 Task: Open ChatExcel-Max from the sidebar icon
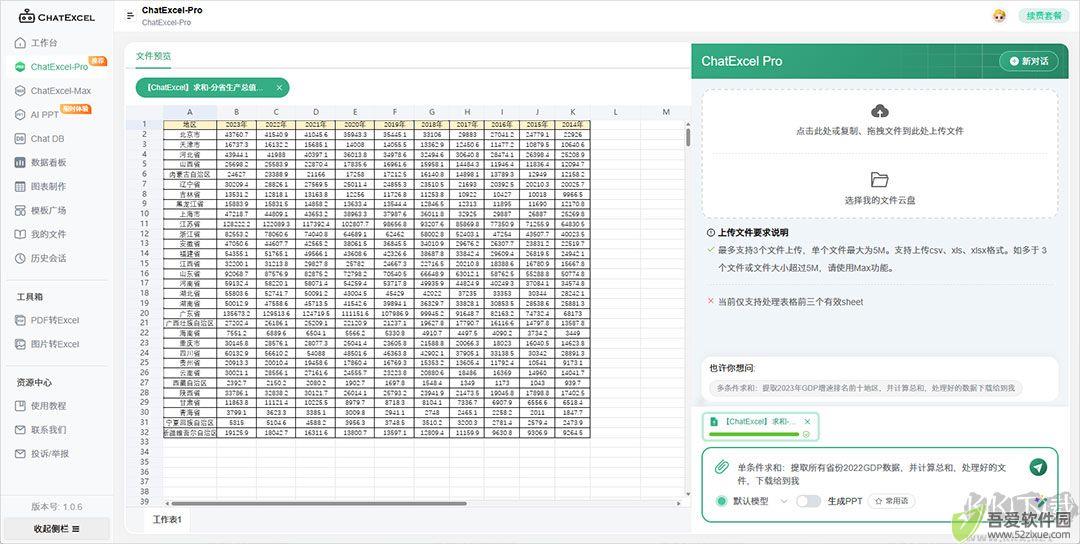[x=20, y=91]
